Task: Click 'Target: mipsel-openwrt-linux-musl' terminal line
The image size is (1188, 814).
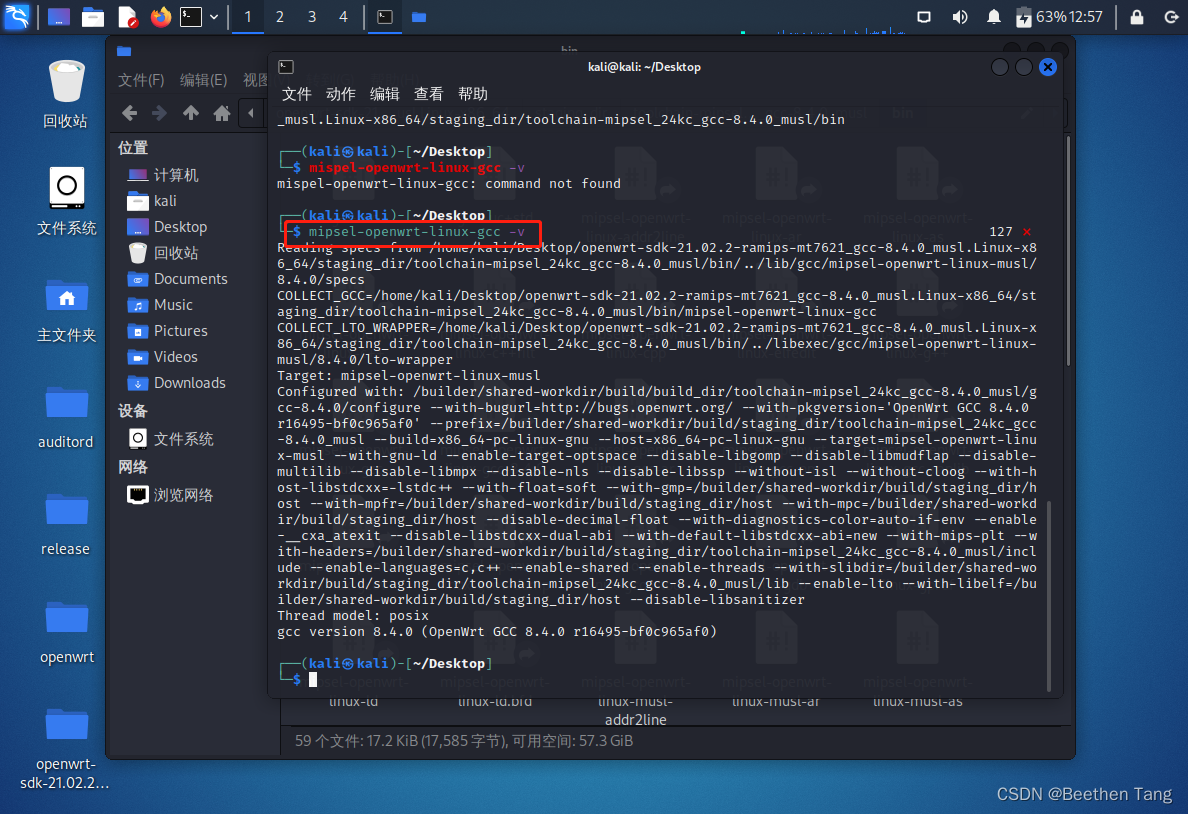Action: tap(408, 375)
